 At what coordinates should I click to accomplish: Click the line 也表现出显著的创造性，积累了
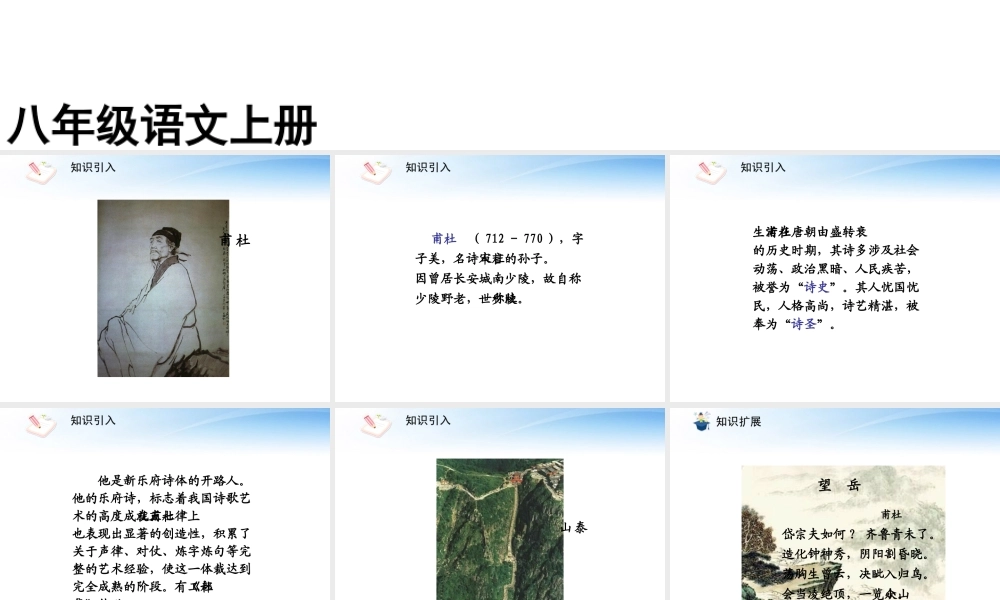pos(161,533)
